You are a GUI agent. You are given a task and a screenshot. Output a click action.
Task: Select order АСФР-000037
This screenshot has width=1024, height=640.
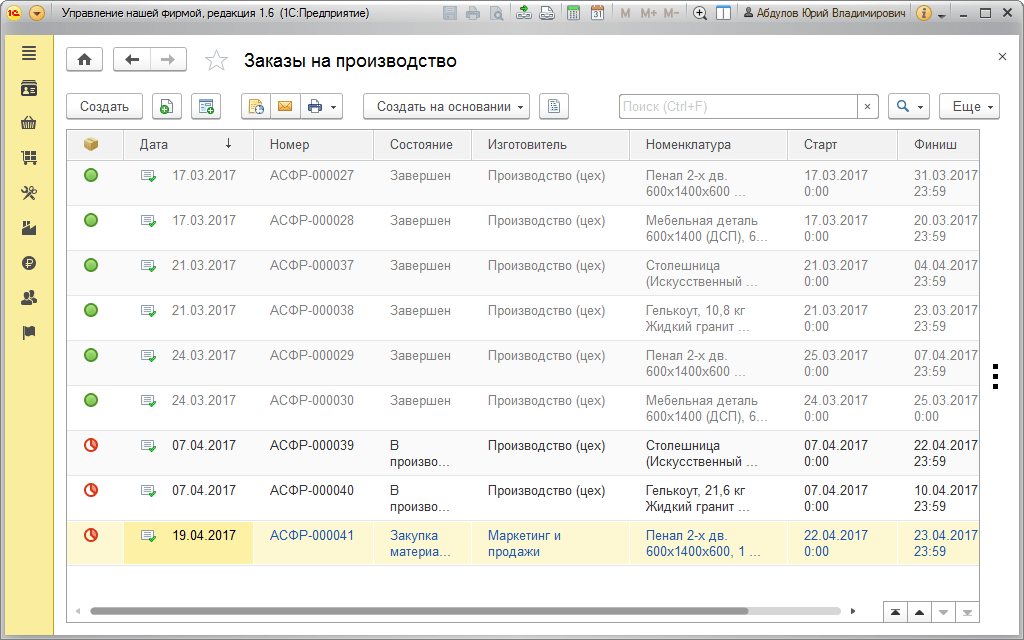pos(522,274)
